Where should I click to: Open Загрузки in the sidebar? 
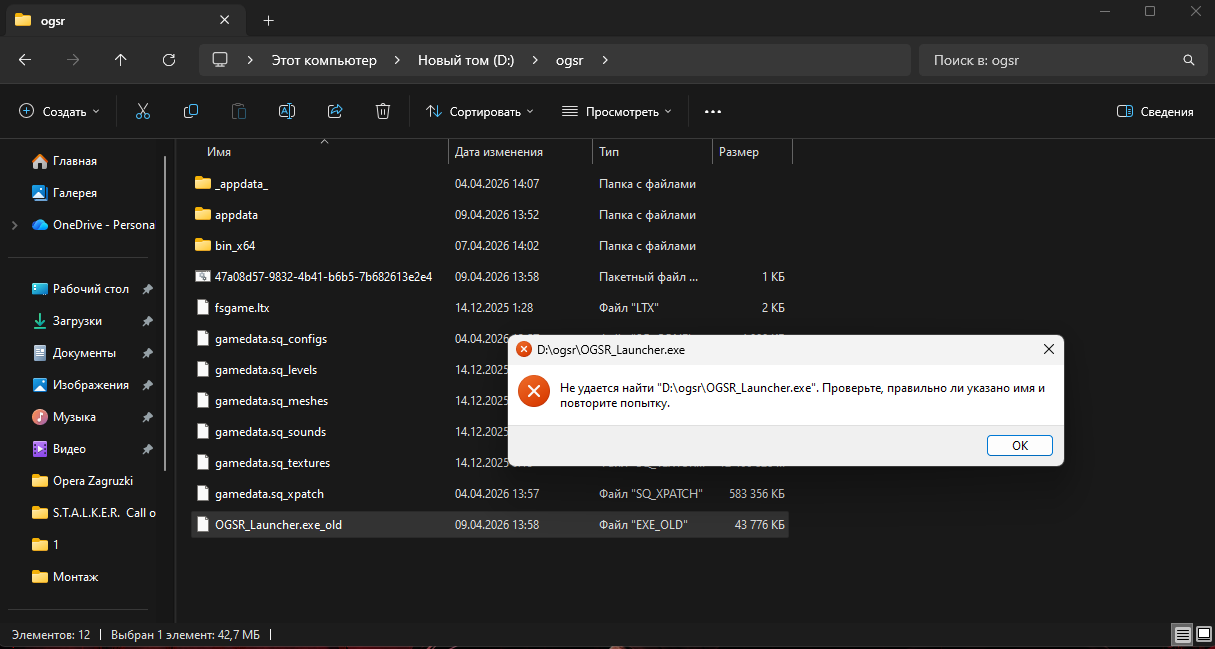(77, 321)
